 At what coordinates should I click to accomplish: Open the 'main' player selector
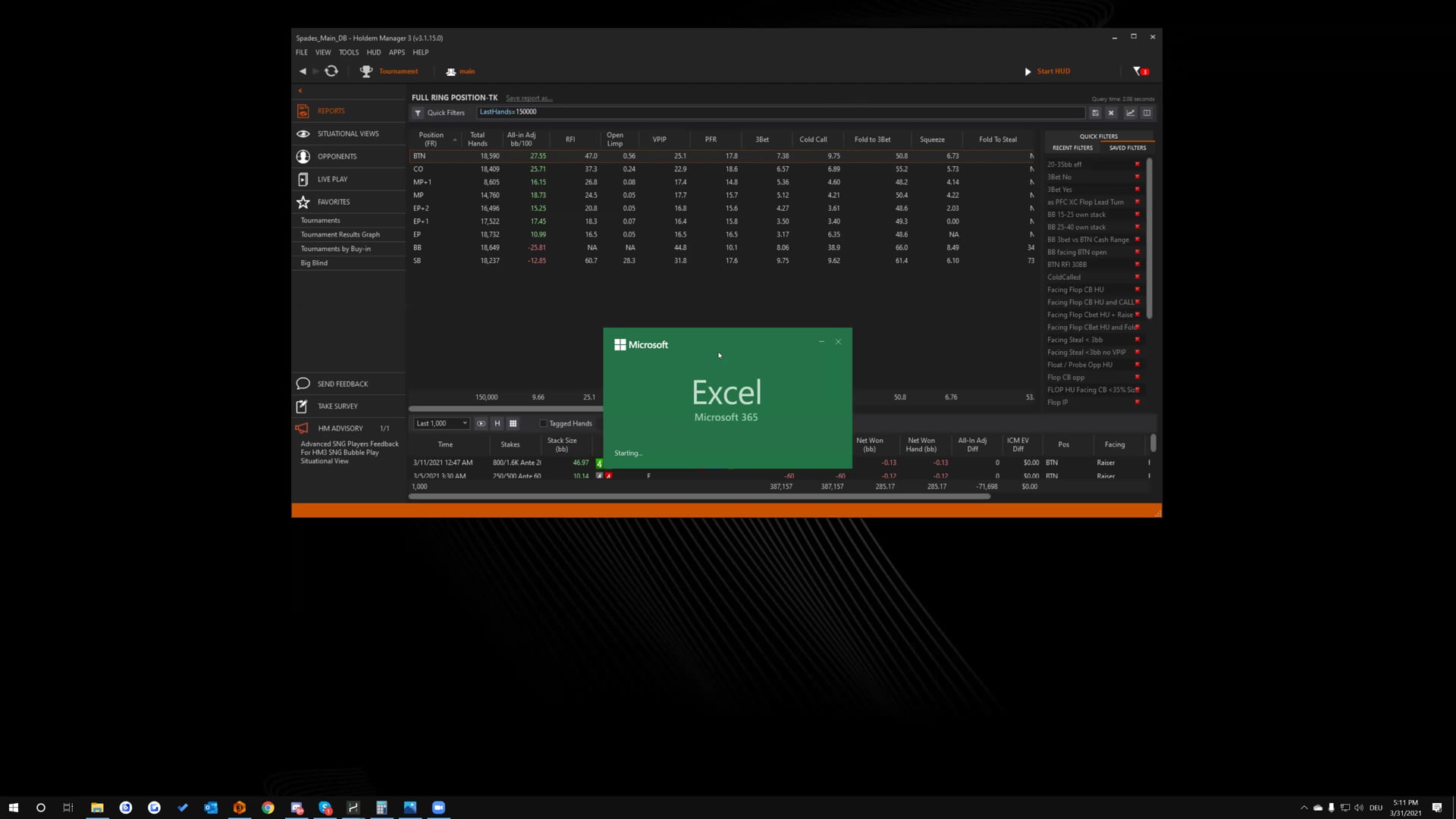pyautogui.click(x=460, y=71)
